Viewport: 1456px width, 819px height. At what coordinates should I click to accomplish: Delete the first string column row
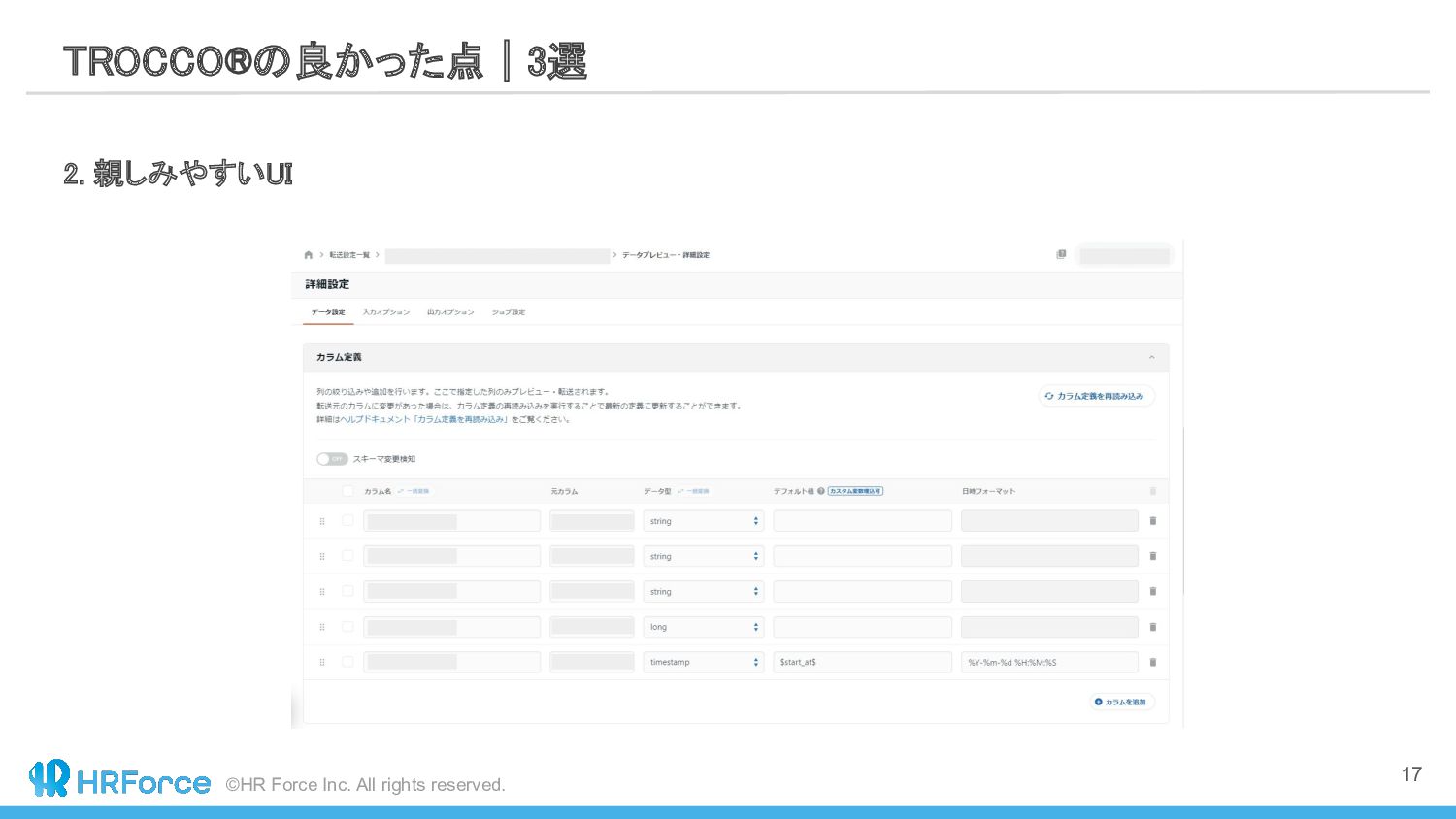coord(1153,521)
